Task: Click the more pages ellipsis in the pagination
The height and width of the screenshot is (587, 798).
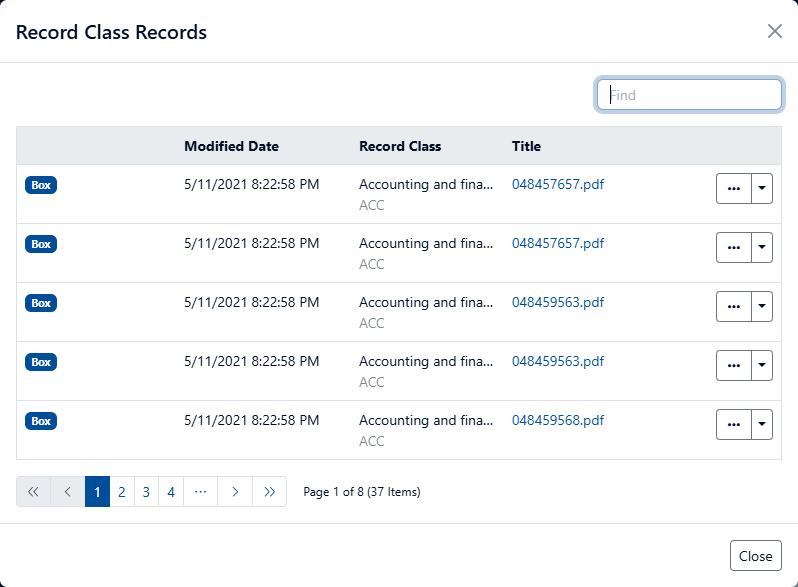Action: (200, 492)
